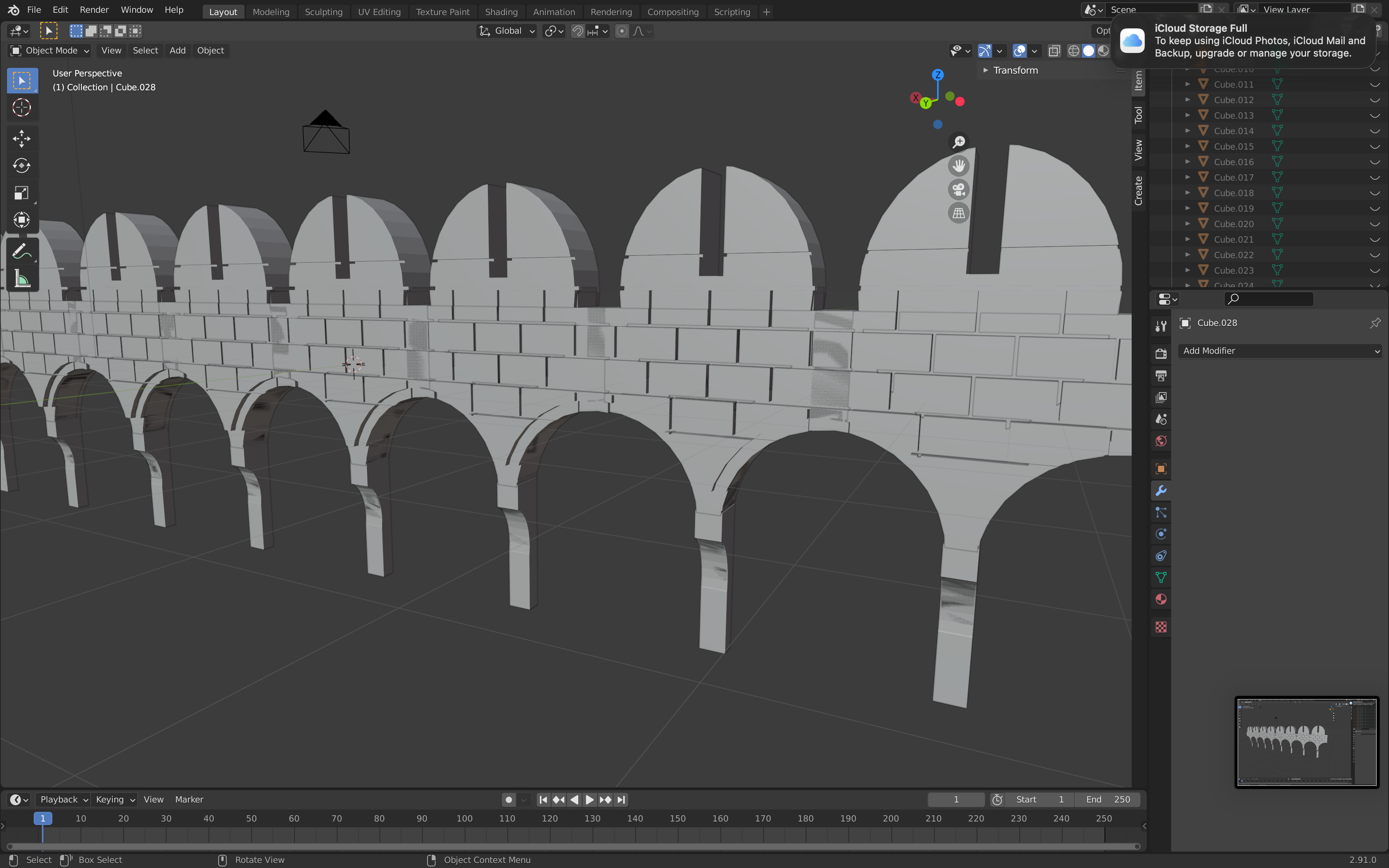Open the Render menu
This screenshot has width=1389, height=868.
tap(94, 10)
